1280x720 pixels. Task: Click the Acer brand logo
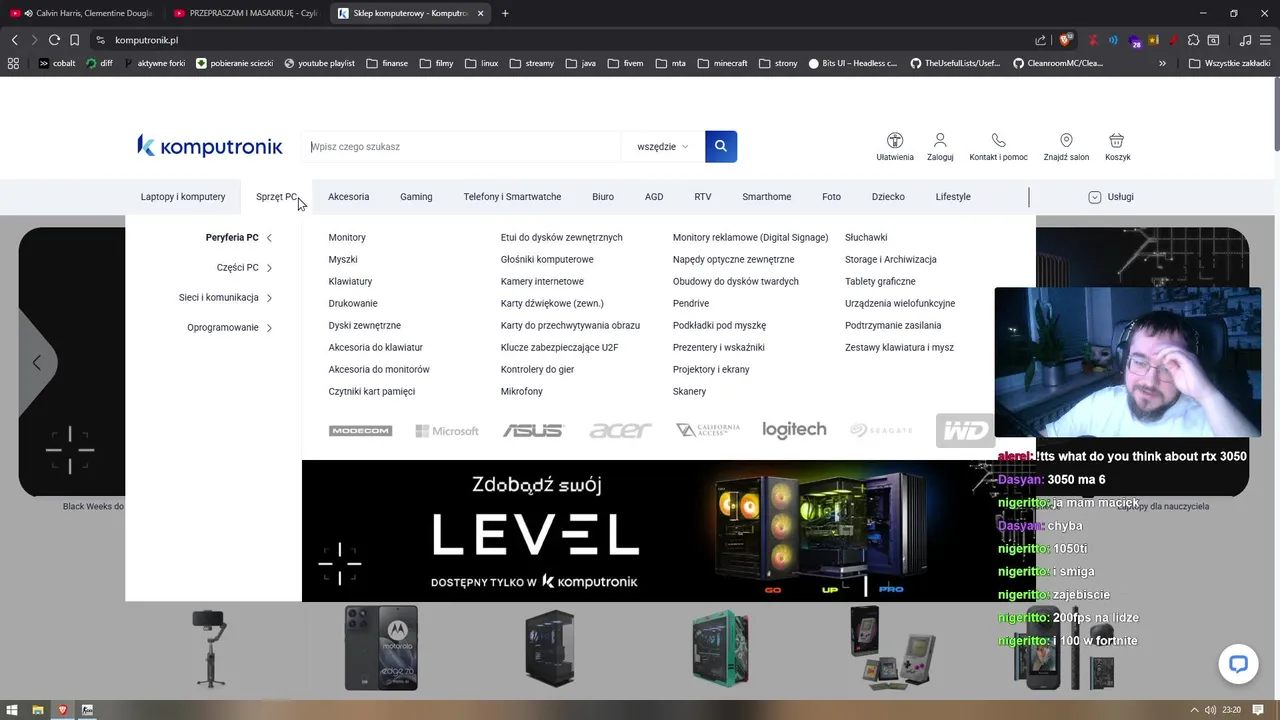(x=620, y=430)
